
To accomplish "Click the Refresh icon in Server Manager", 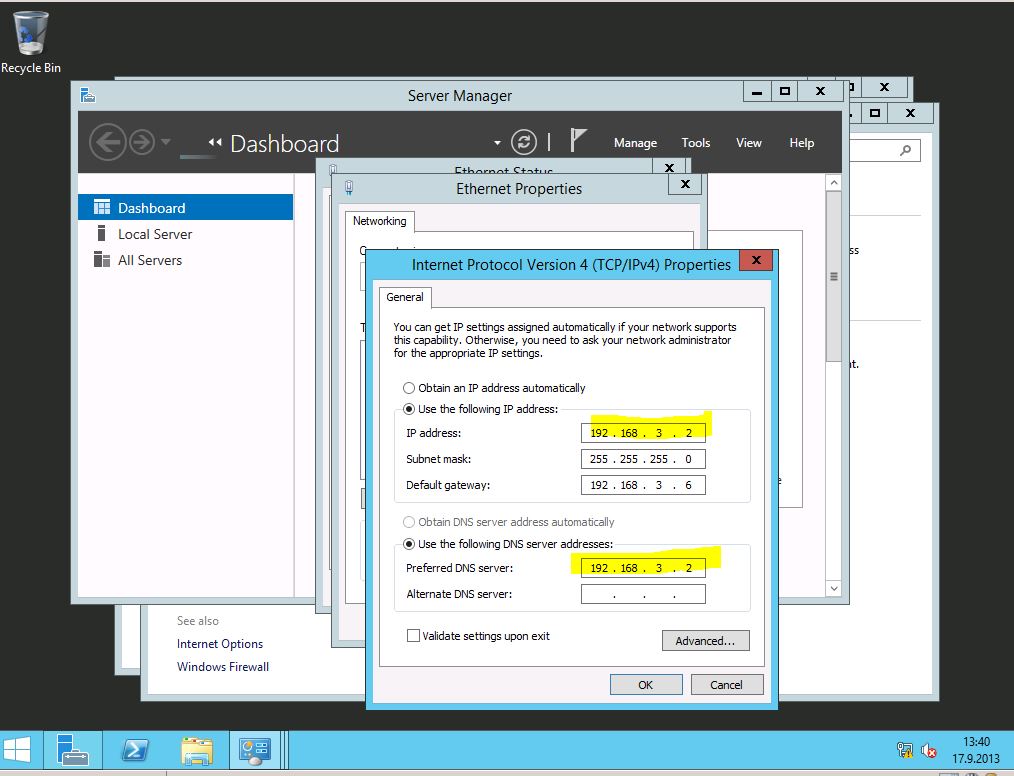I will pos(524,142).
